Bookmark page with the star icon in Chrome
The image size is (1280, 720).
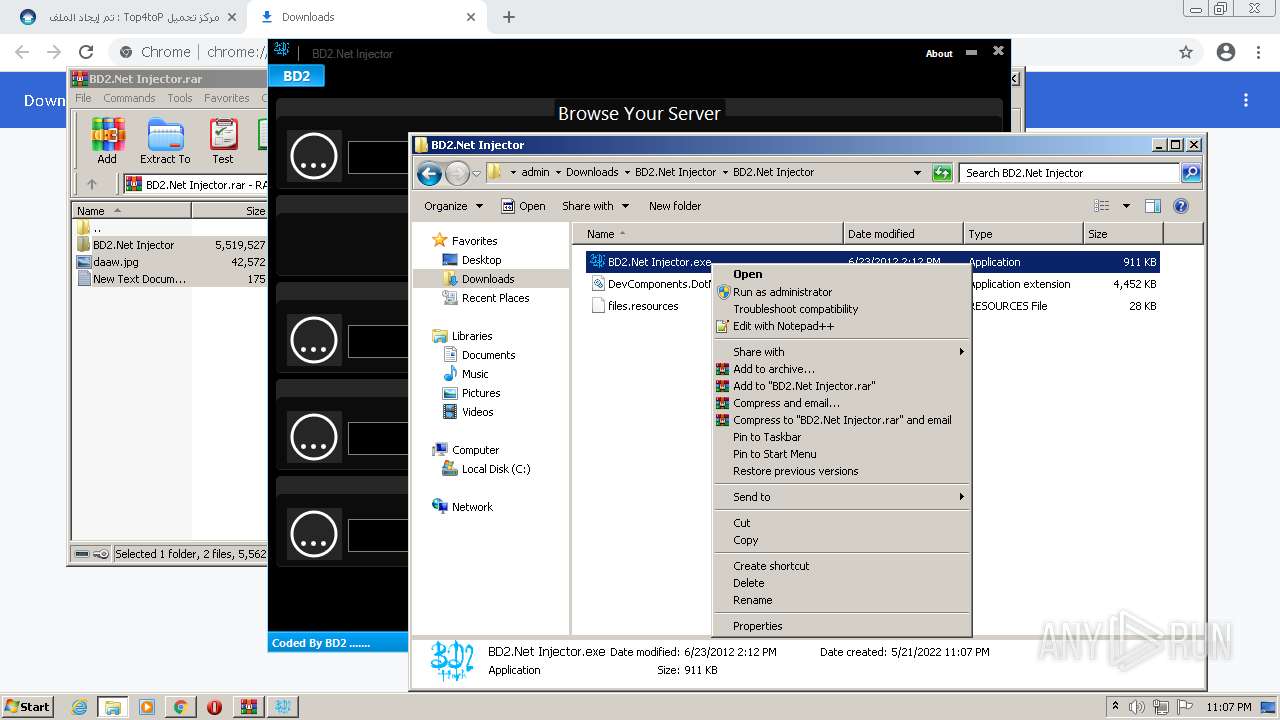click(x=1186, y=52)
